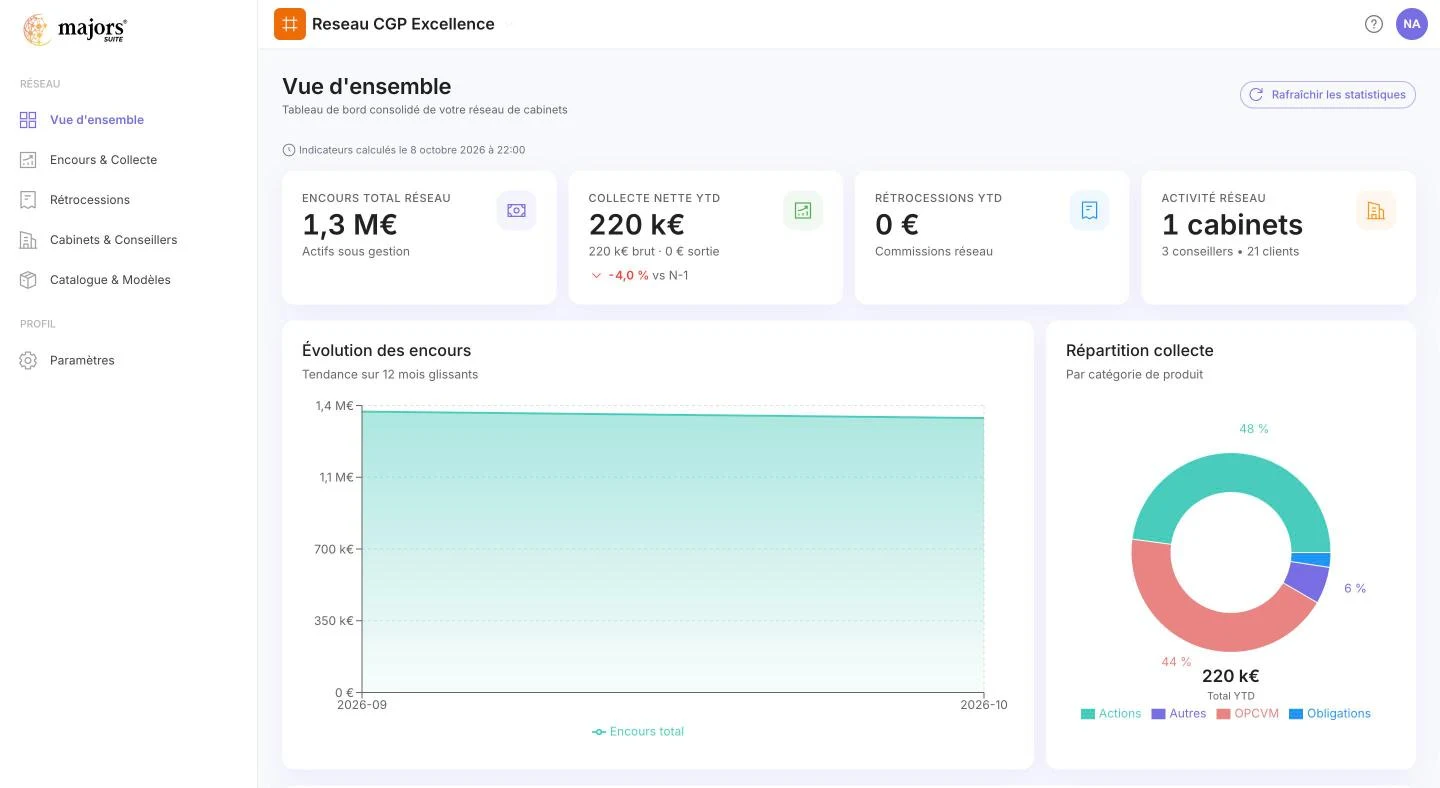Open Encours & Collecte via its chart icon
Image resolution: width=1440 pixels, height=788 pixels.
28,160
